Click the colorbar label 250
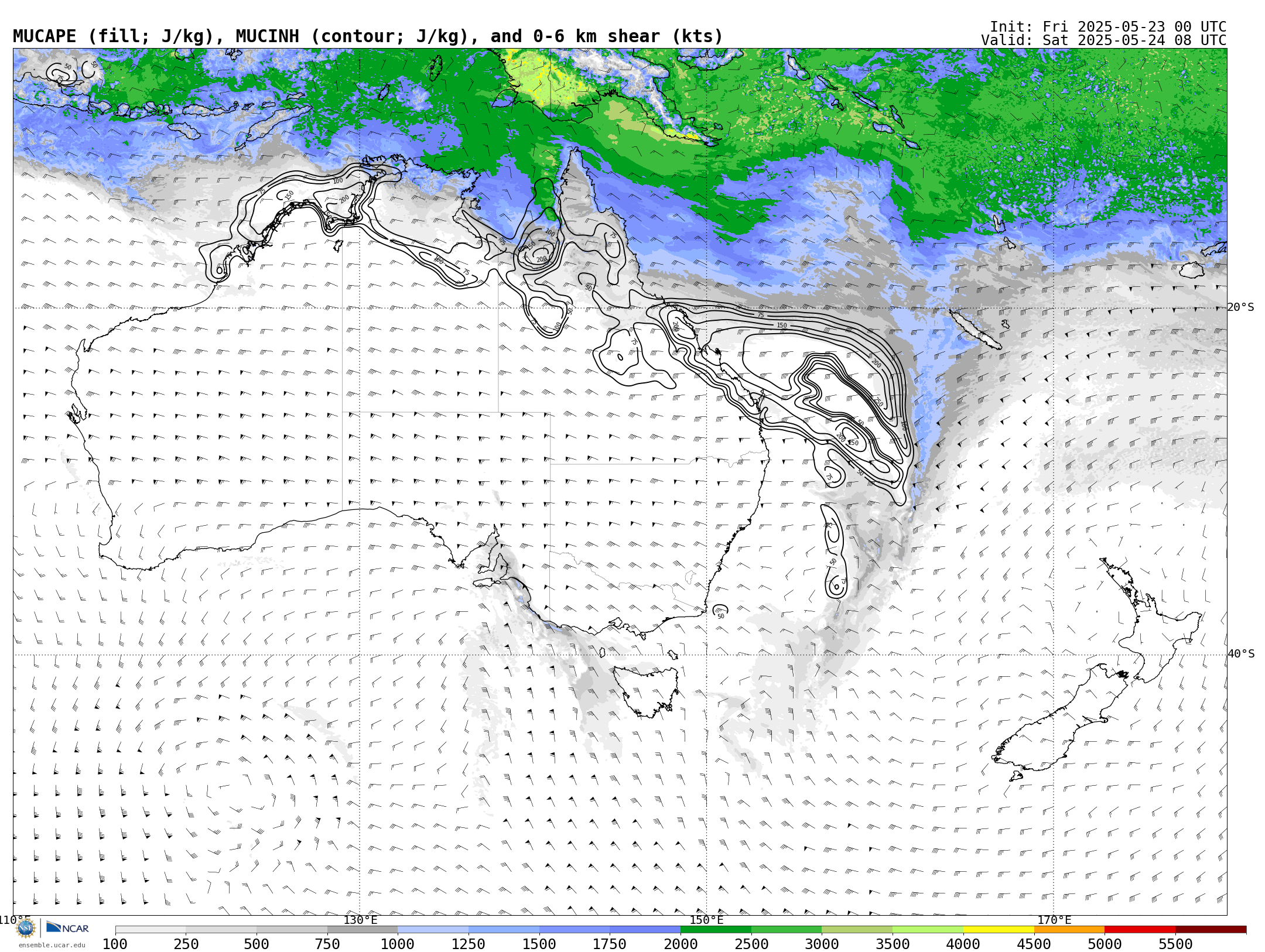 click(x=186, y=944)
